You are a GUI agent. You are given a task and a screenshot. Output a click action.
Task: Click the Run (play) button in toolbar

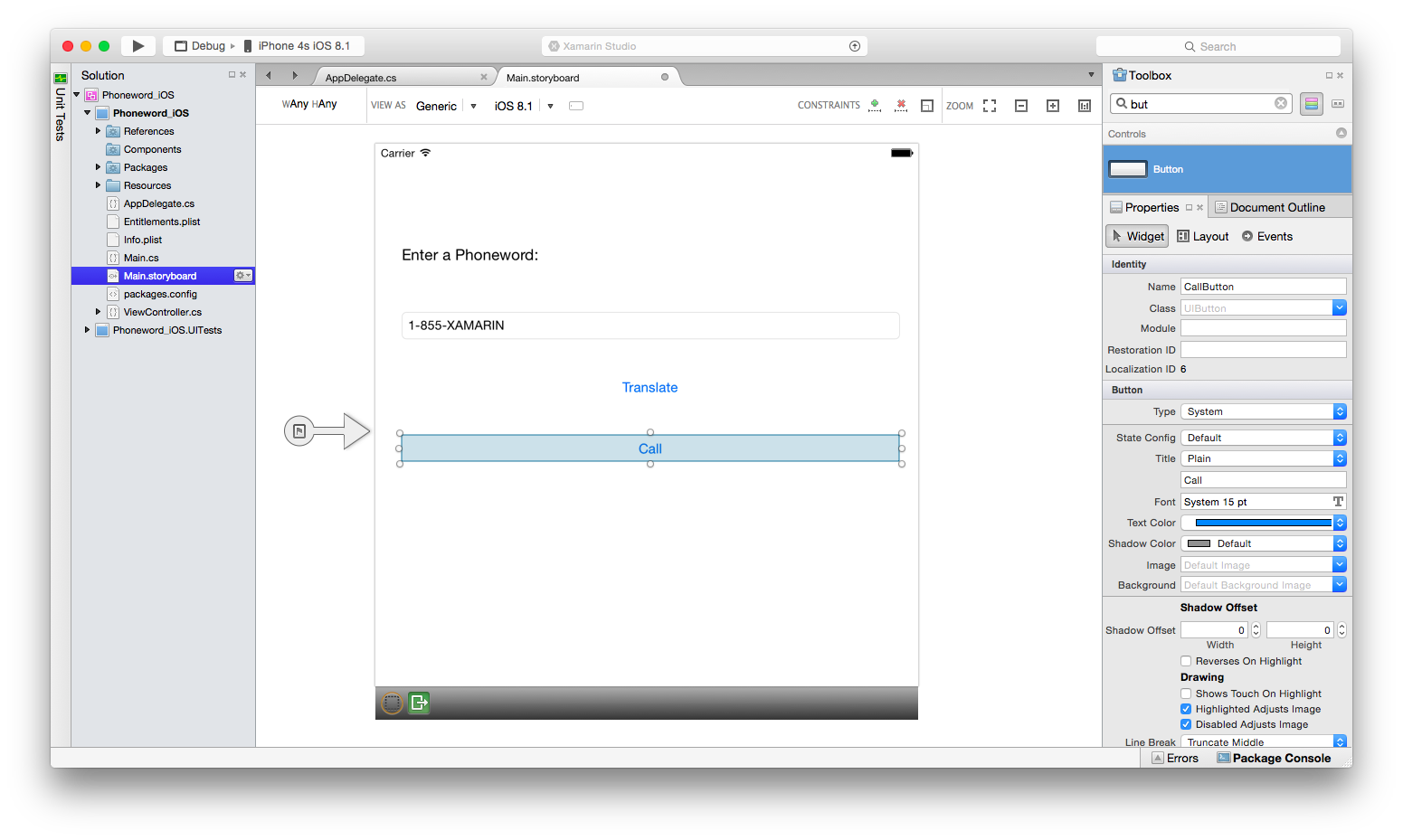(x=137, y=46)
